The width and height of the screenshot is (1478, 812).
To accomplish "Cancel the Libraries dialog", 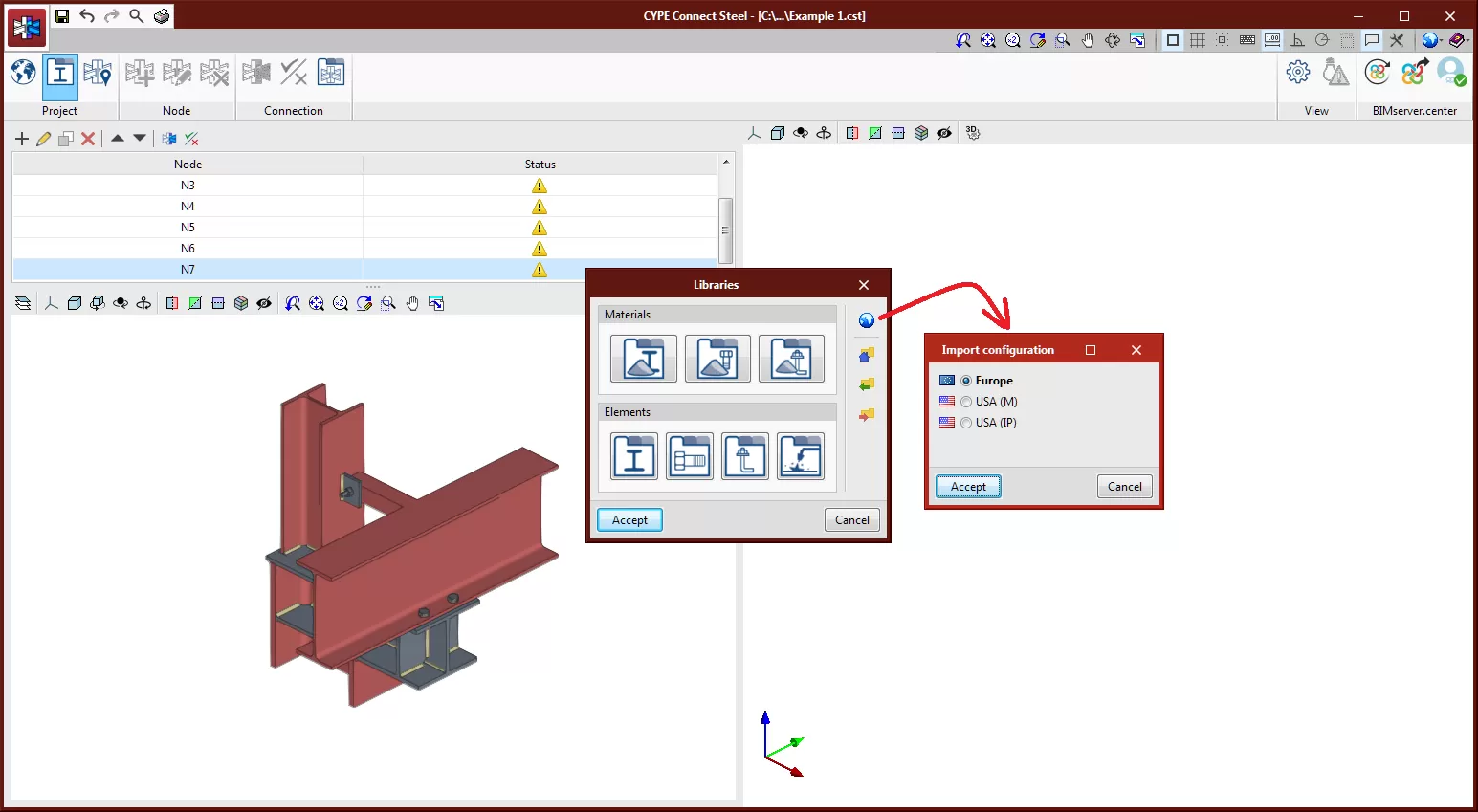I will [851, 520].
